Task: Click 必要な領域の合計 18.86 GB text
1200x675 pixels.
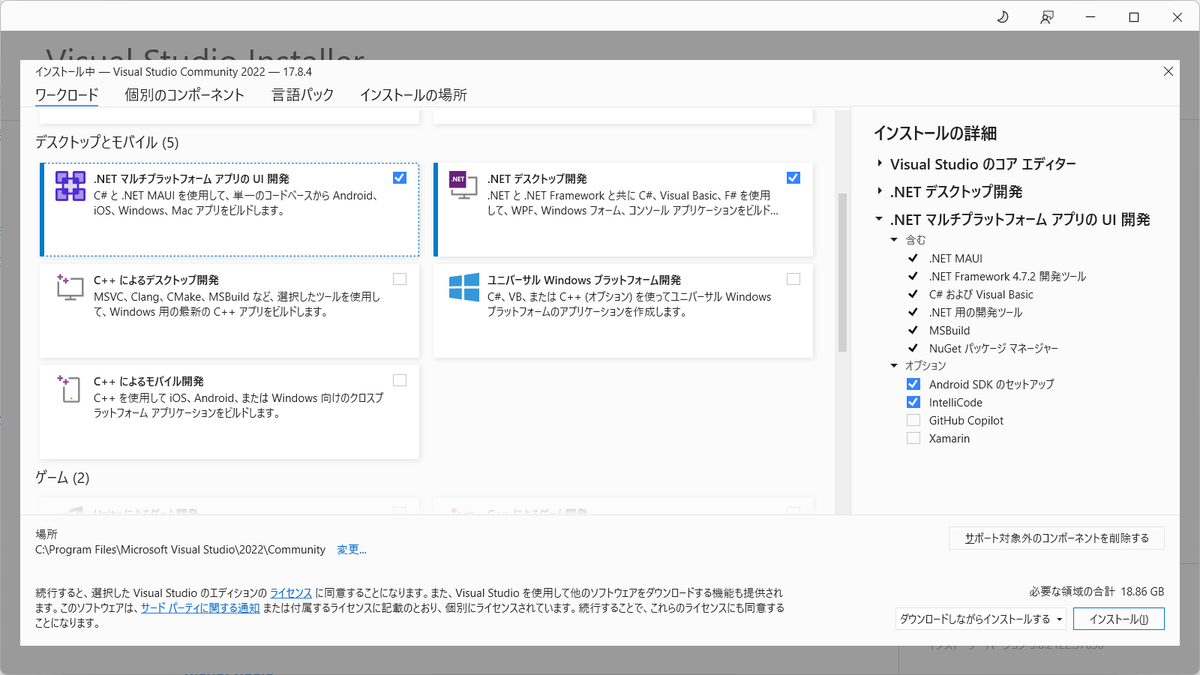Action: pyautogui.click(x=1096, y=591)
